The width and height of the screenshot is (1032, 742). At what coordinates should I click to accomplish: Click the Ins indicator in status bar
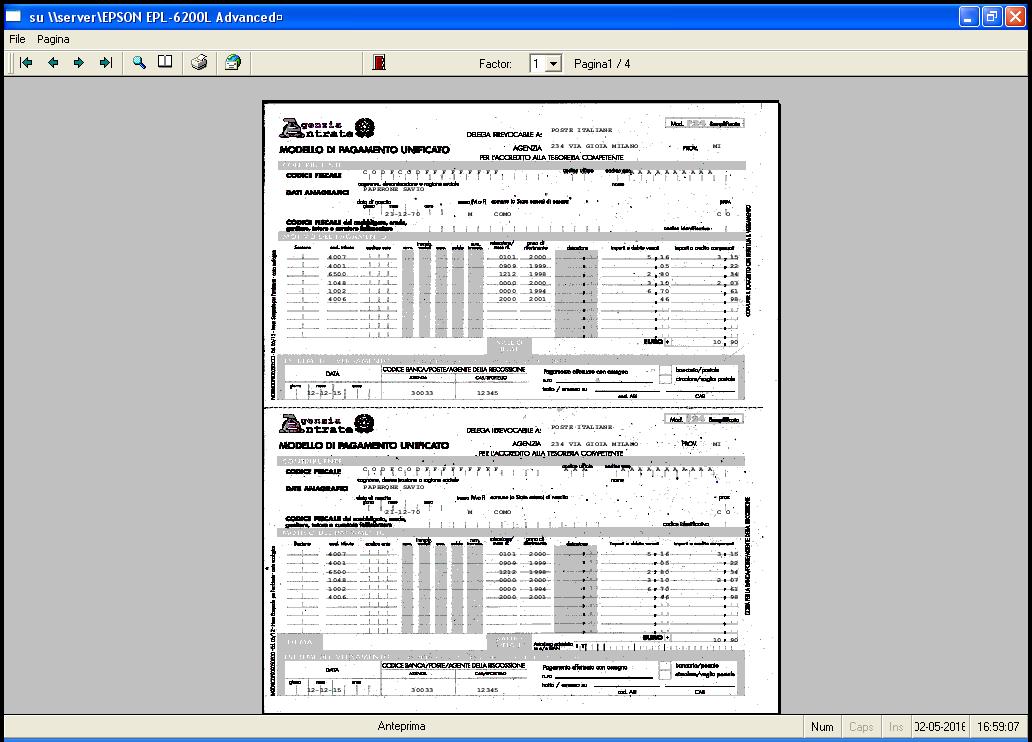click(895, 727)
